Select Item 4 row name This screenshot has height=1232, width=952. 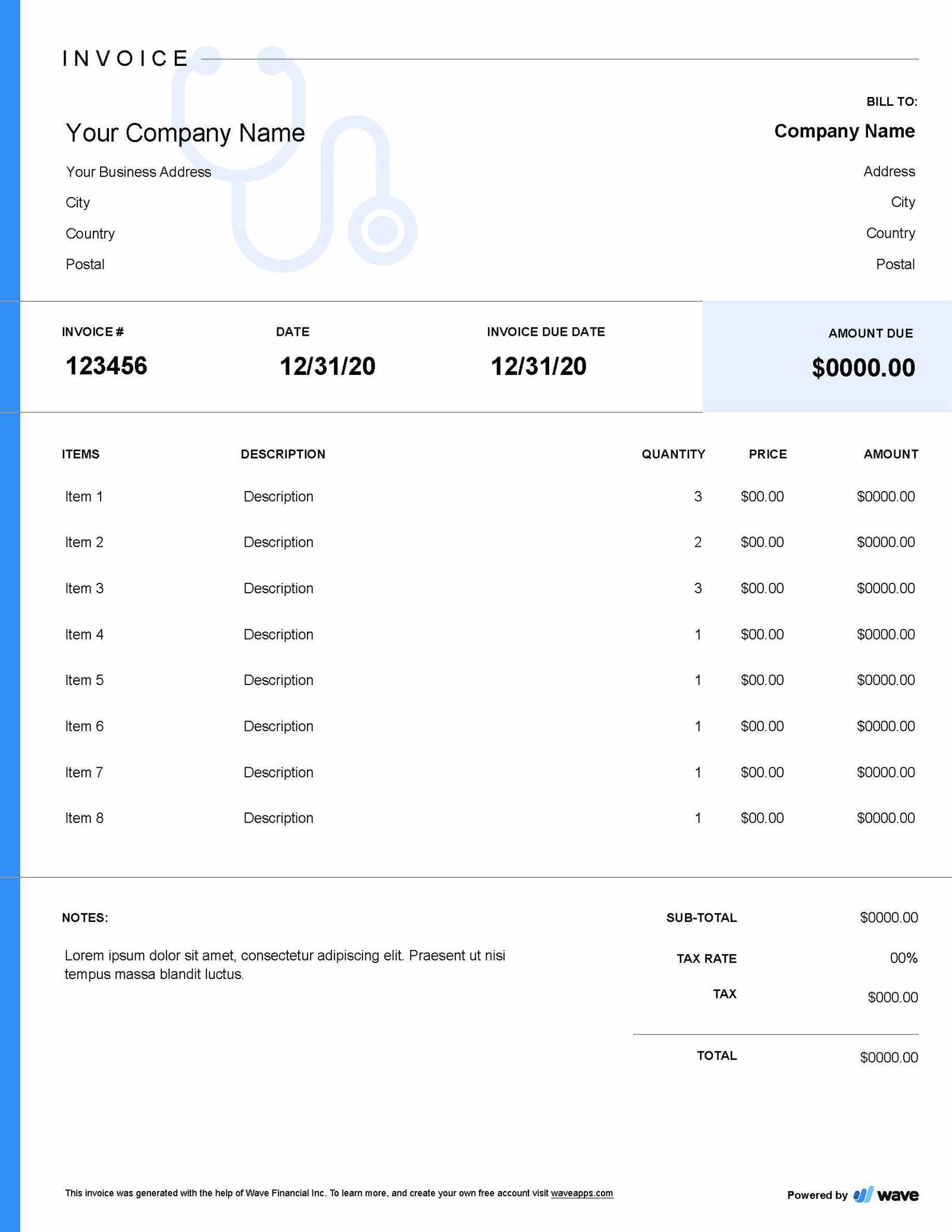84,634
